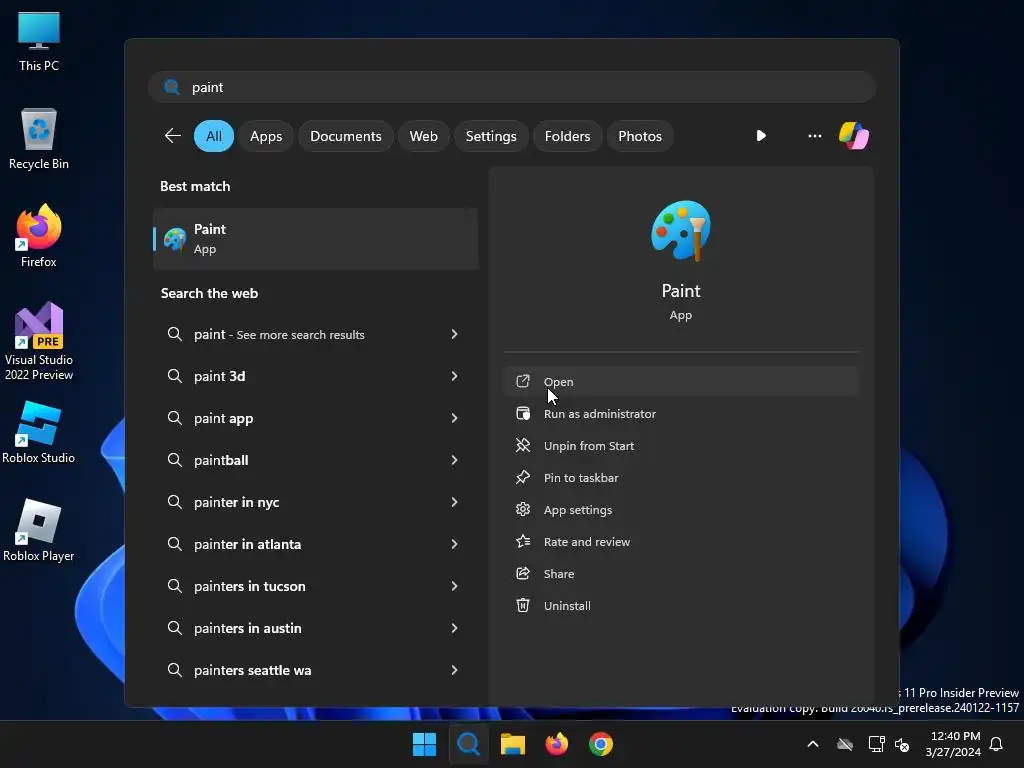Open the Windows Start button on the taskbar
Screen dimensions: 1024x768
(424, 744)
